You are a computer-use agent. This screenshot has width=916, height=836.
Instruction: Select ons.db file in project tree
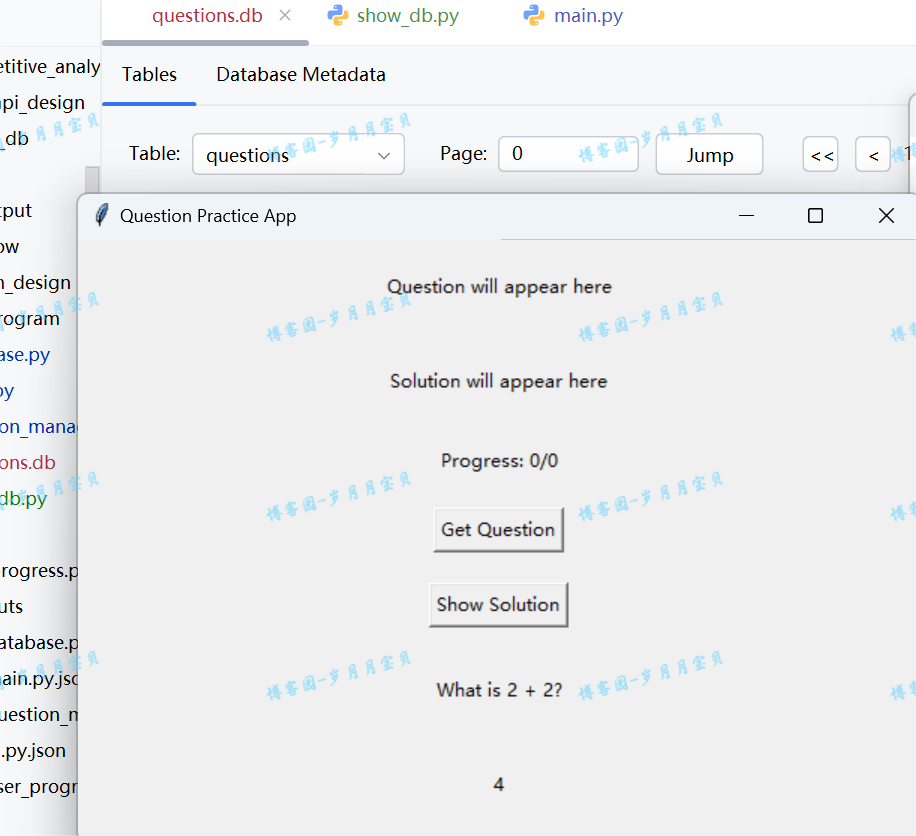[x=28, y=463]
